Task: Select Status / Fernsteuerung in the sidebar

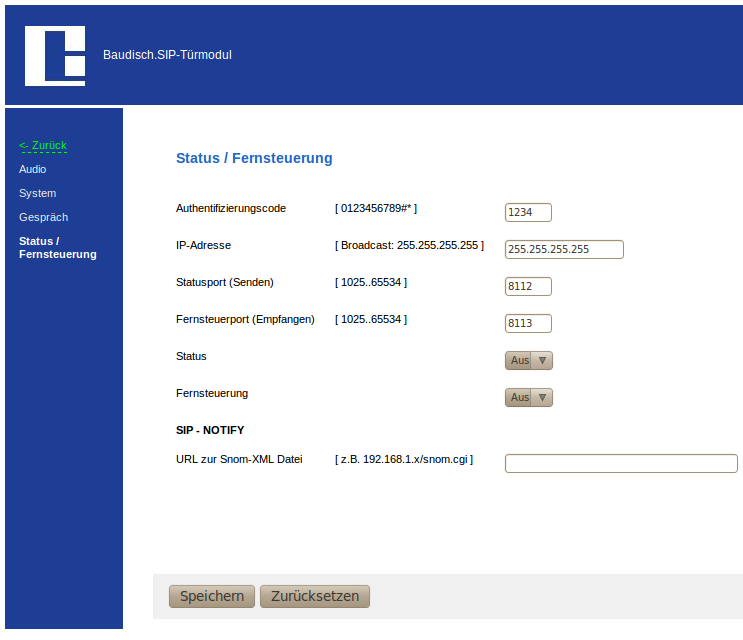Action: click(x=57, y=248)
